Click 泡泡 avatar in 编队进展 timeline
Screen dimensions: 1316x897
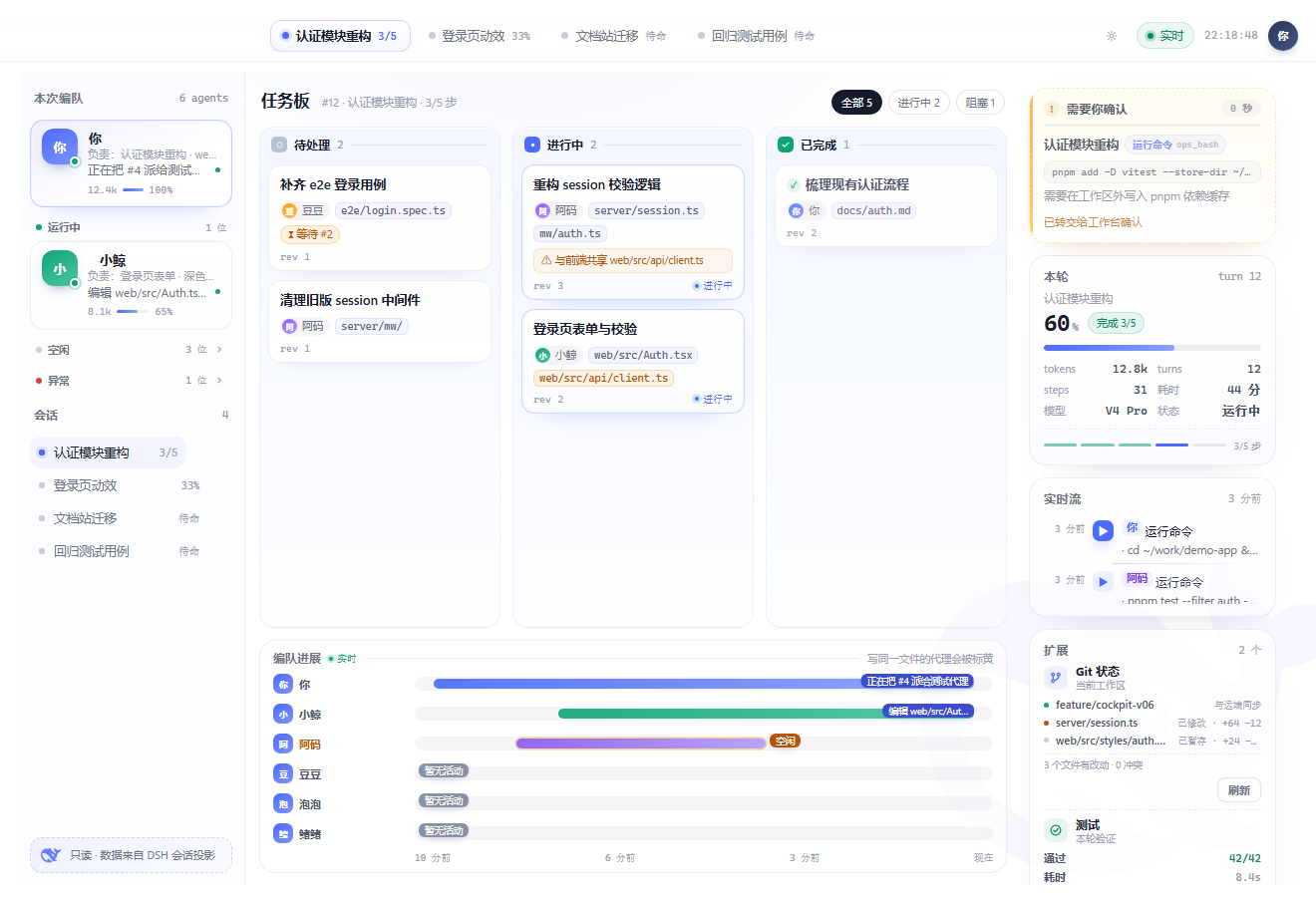(x=283, y=803)
